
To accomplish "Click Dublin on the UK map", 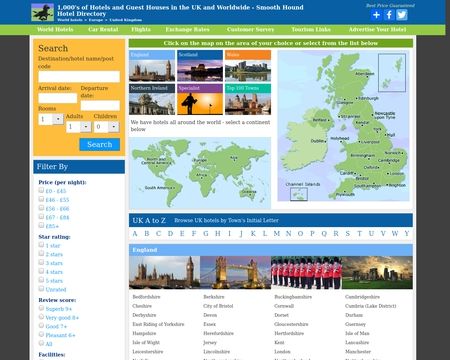I will (318, 141).
